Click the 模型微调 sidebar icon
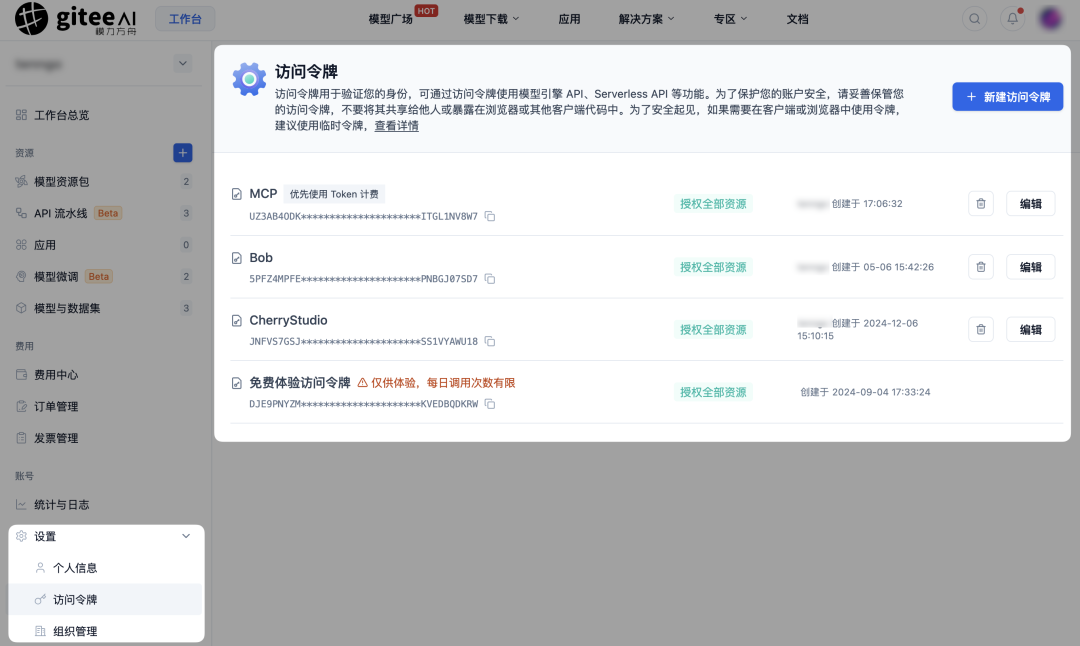This screenshot has height=646, width=1080. pyautogui.click(x=21, y=277)
